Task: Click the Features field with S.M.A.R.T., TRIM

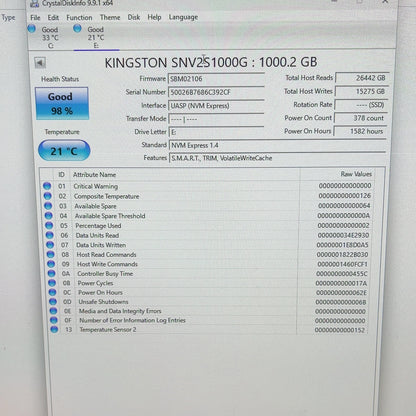Action: pyautogui.click(x=278, y=158)
